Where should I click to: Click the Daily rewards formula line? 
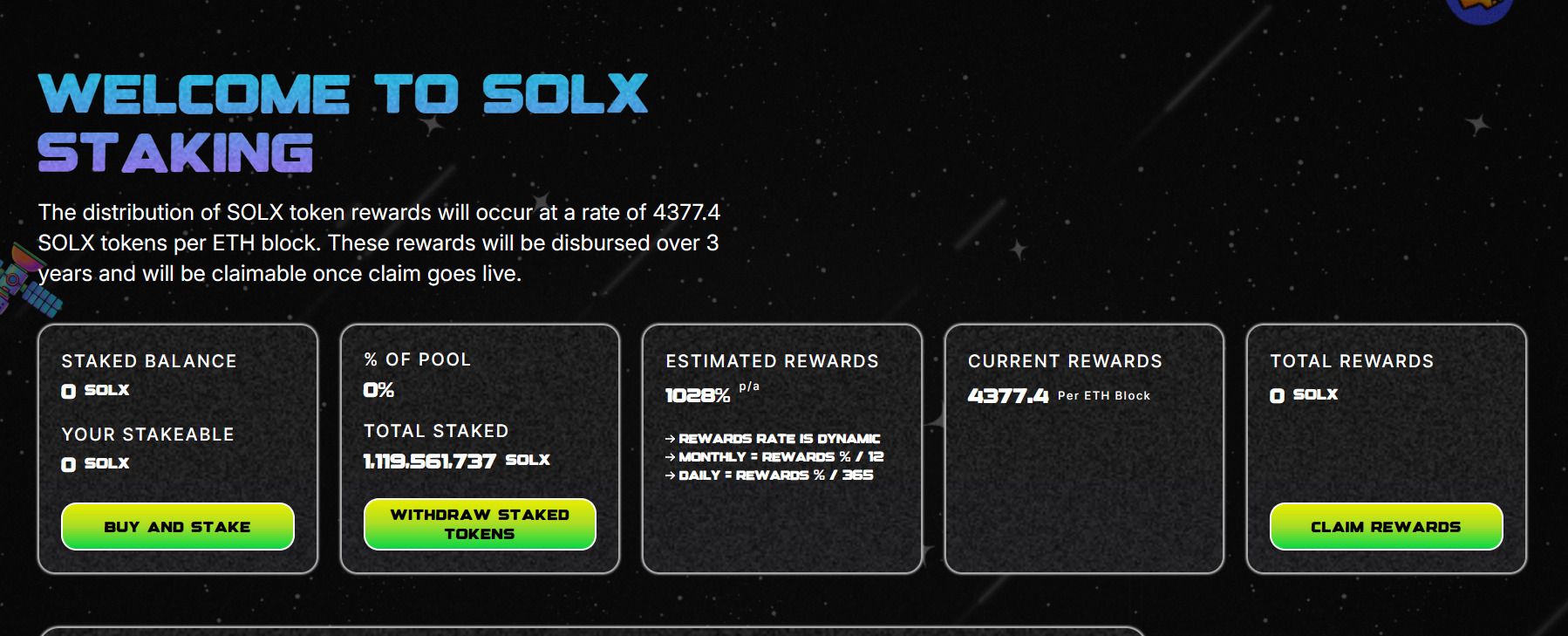point(769,475)
